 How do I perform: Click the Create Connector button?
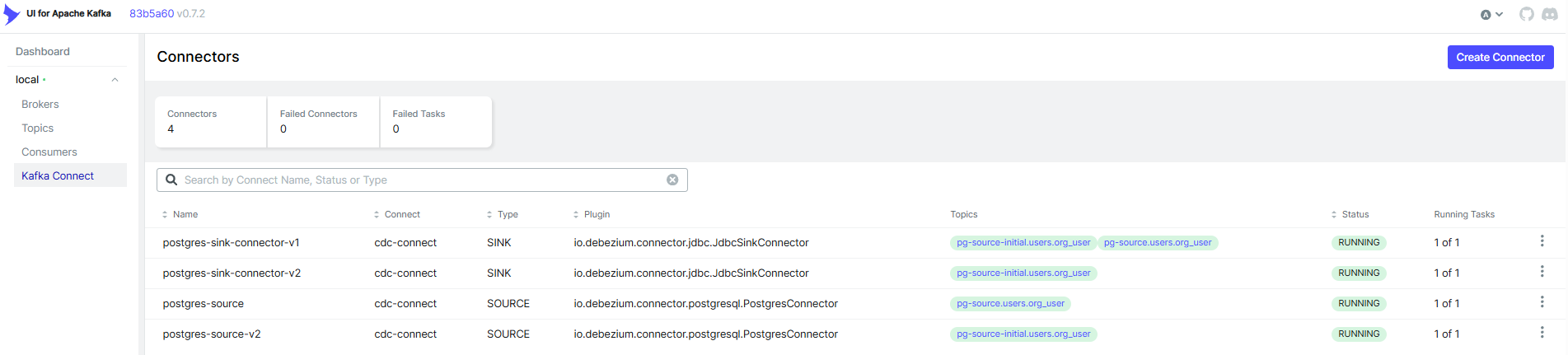pos(1500,57)
